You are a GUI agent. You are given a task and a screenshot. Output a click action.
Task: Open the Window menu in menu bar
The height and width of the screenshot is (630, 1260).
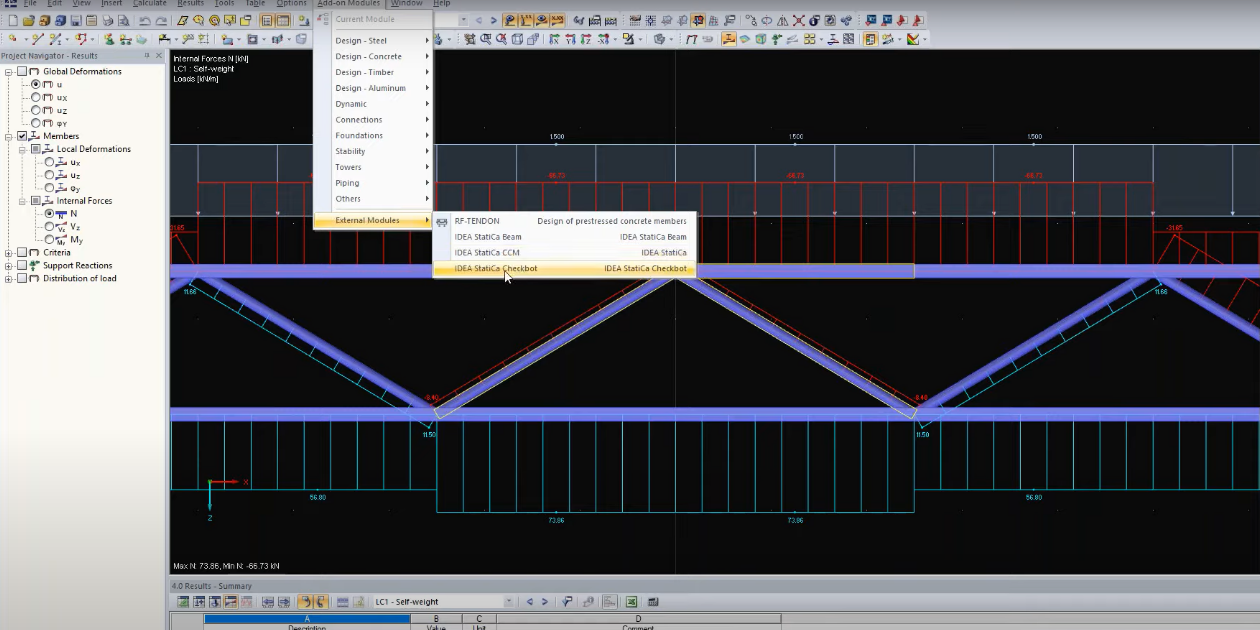point(406,4)
